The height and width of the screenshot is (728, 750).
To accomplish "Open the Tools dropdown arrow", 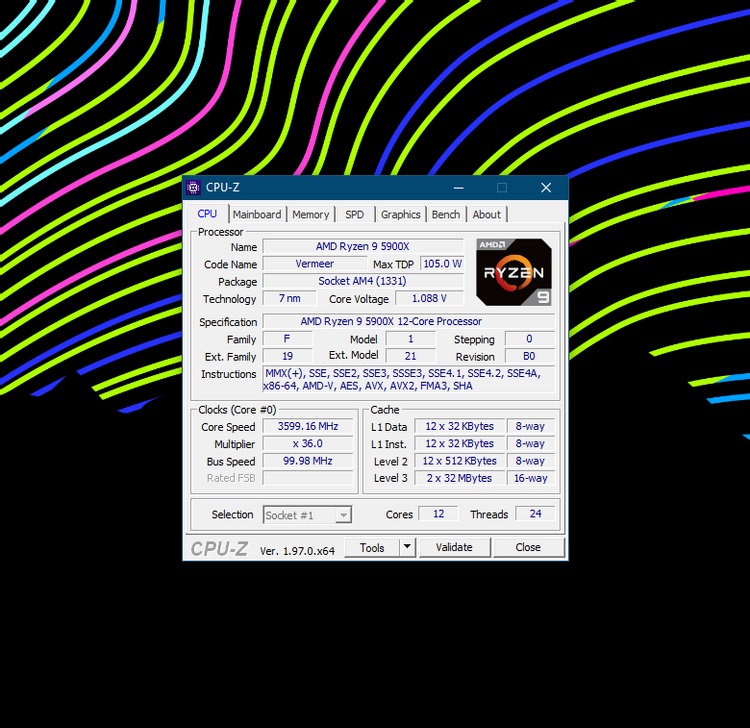I will point(407,547).
